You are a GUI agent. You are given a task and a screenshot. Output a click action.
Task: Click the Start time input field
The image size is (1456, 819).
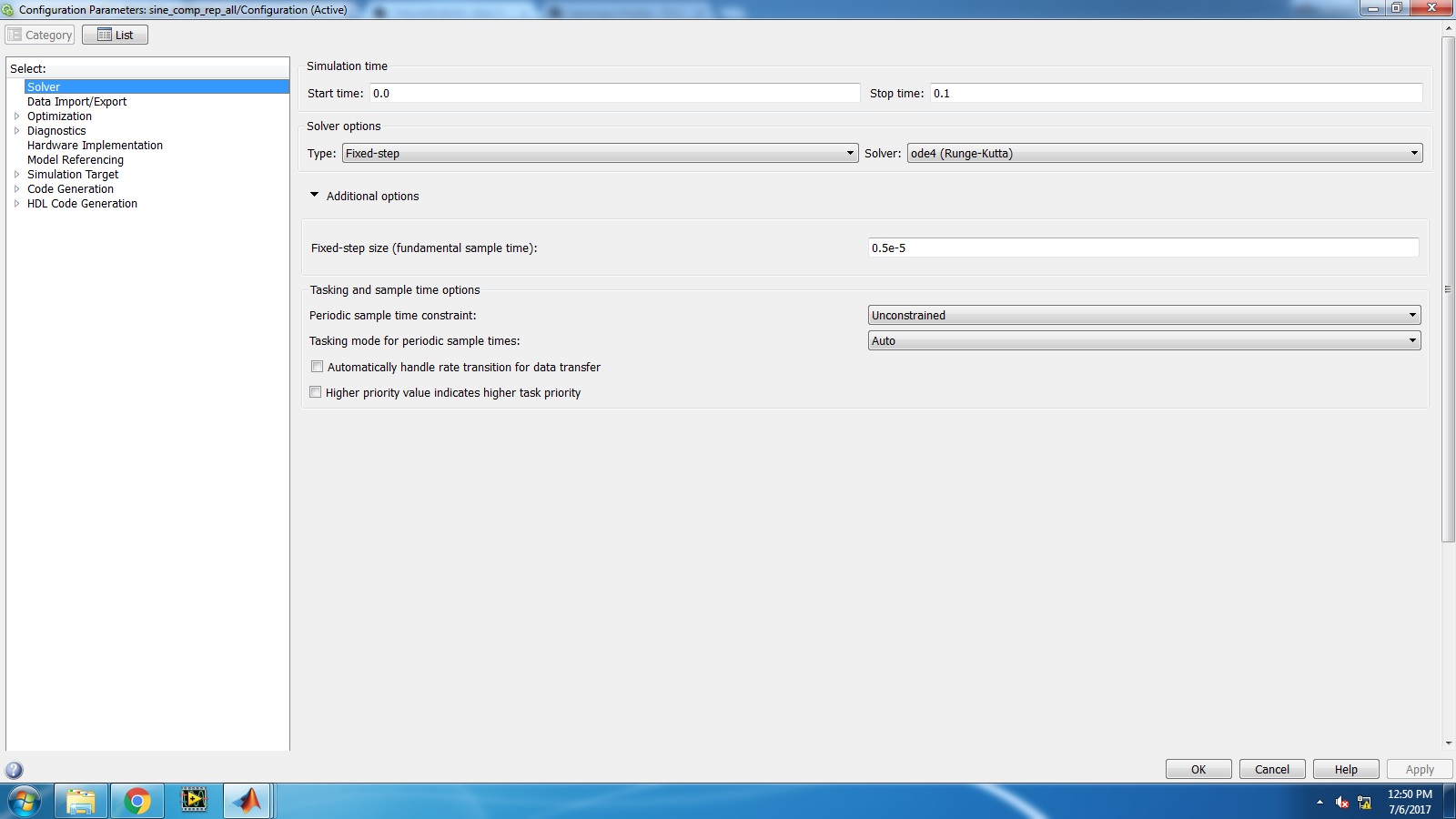[x=615, y=93]
